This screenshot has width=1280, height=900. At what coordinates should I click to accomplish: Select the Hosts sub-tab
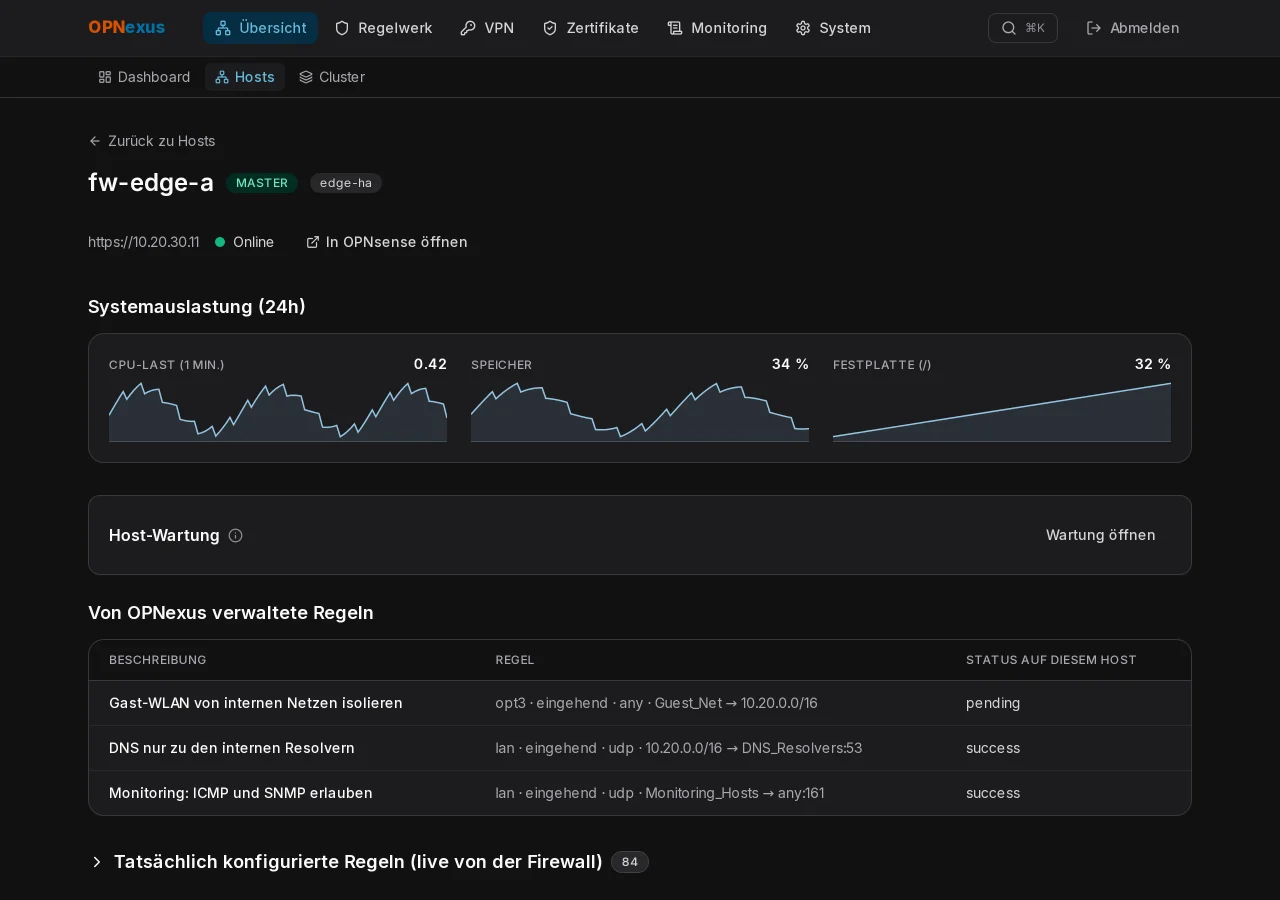[x=245, y=77]
